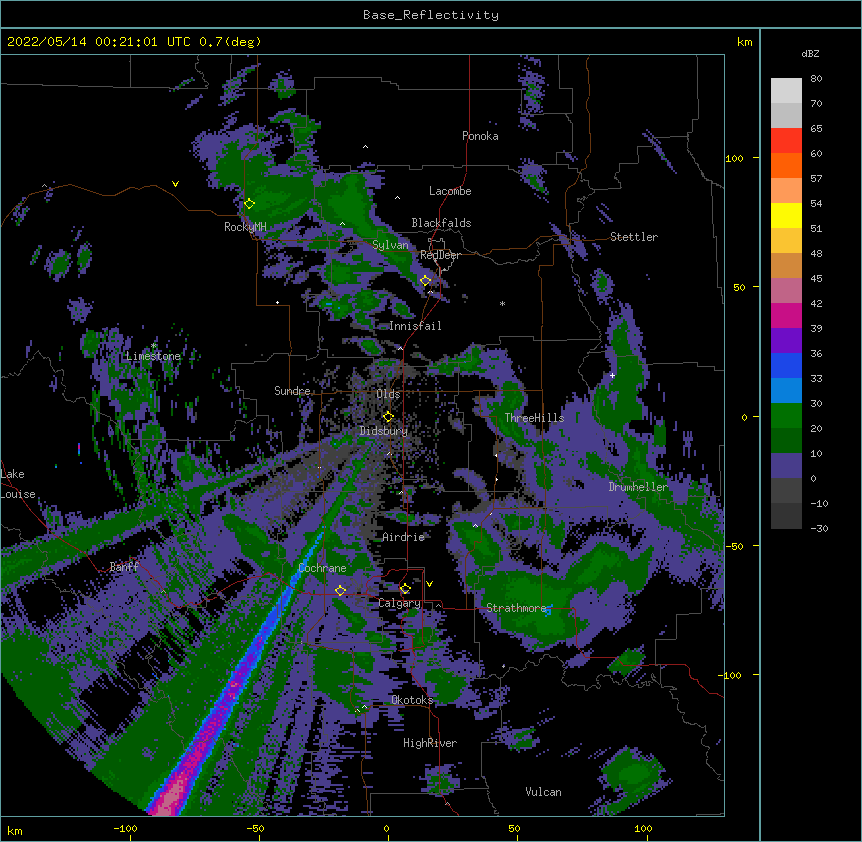
Task: Click the Strathmore city label
Action: tap(516, 608)
